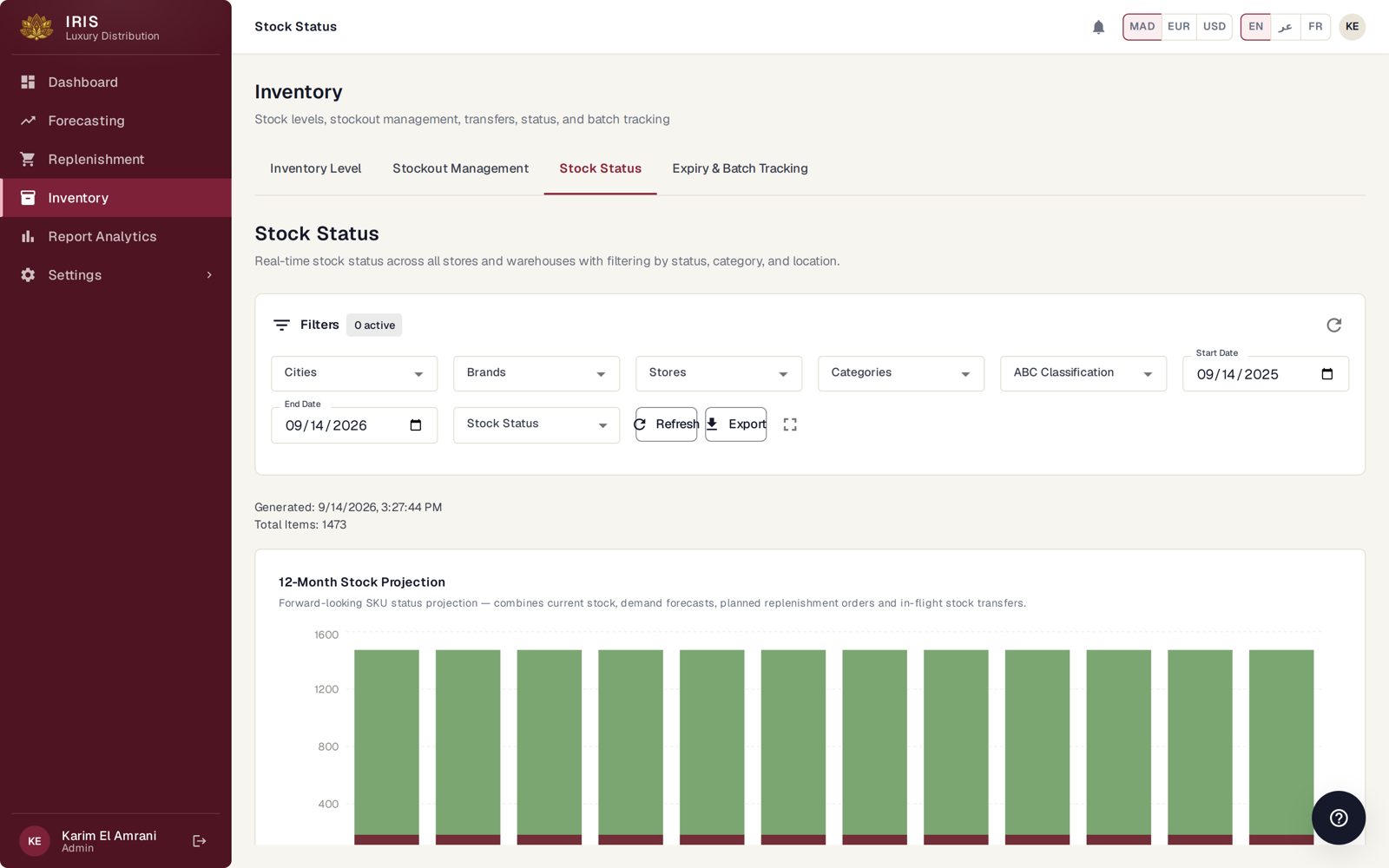Click the 'Generated: 9/14/2026, 3:27:44 PM' text
Image resolution: width=1389 pixels, height=868 pixels.
pos(348,507)
